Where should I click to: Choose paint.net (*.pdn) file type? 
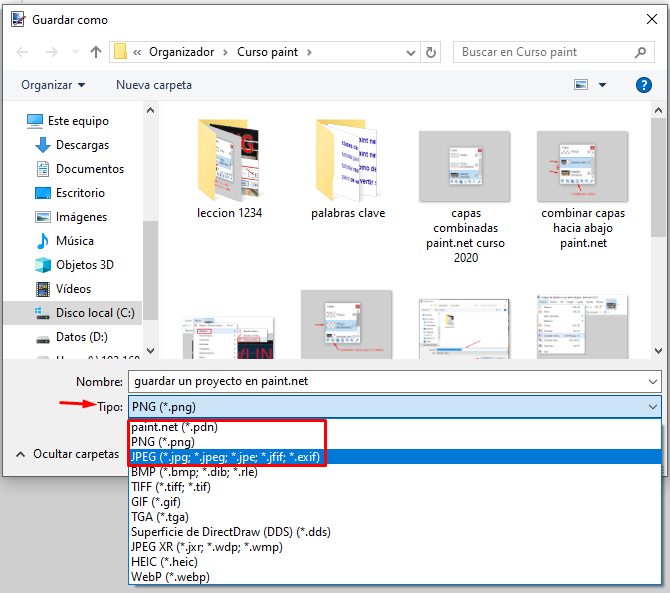coord(176,428)
